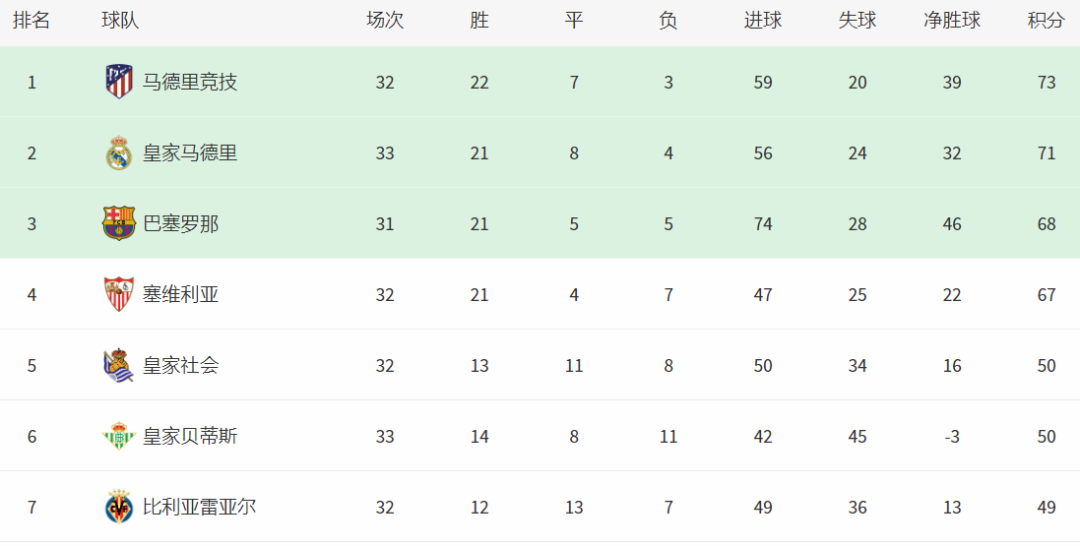1080x546 pixels.
Task: Click the Villarreal club crest
Action: click(x=119, y=507)
